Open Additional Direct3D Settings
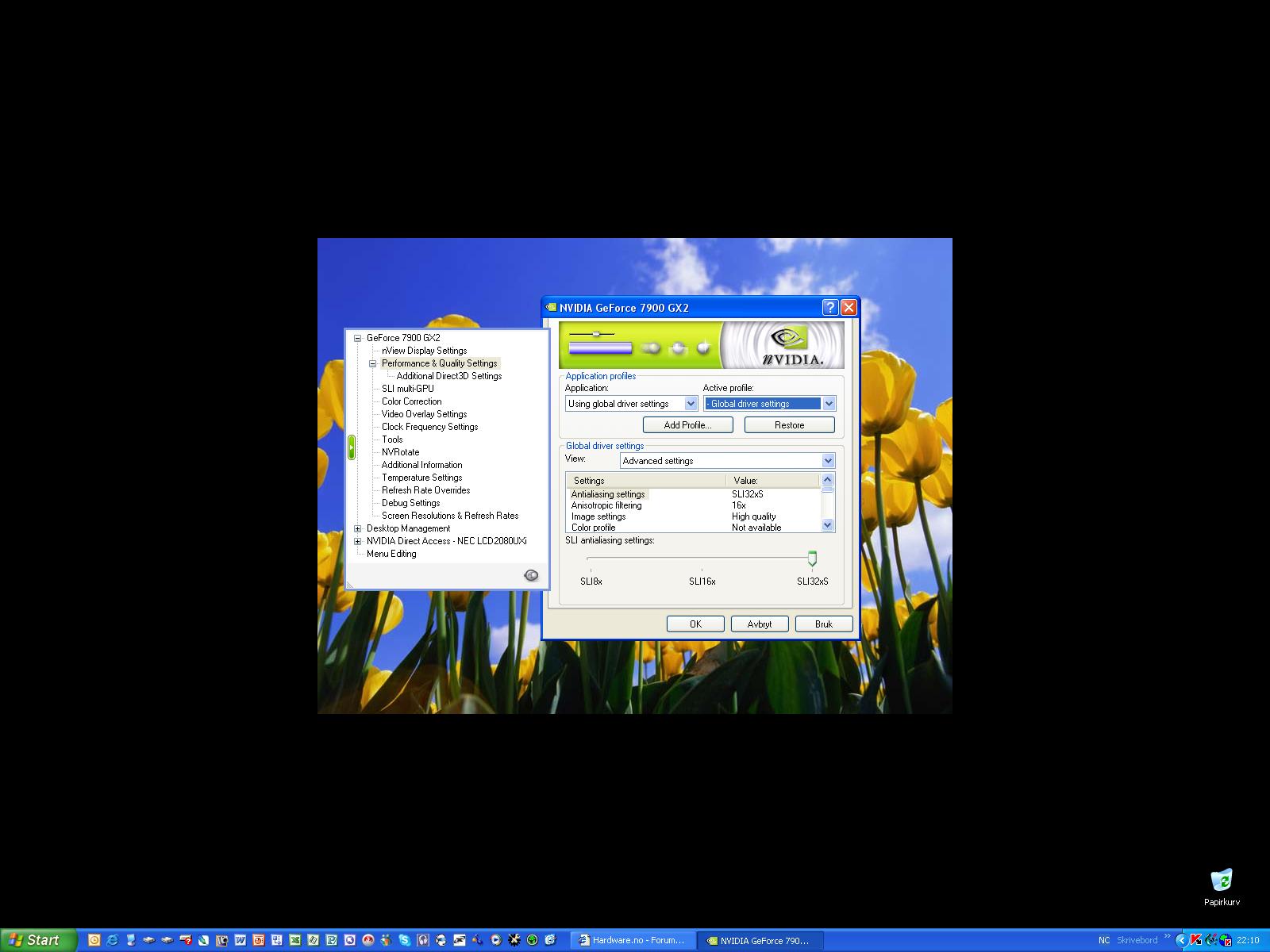 449,376
